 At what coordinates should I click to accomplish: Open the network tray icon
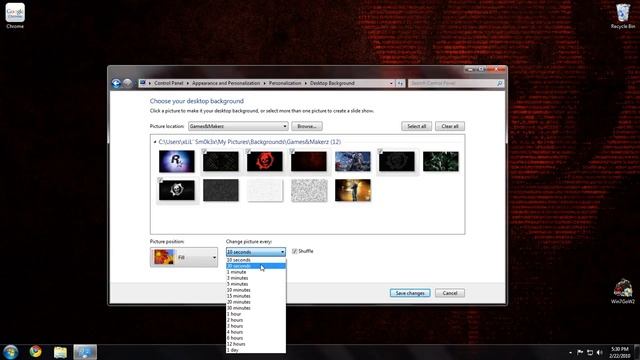click(590, 352)
